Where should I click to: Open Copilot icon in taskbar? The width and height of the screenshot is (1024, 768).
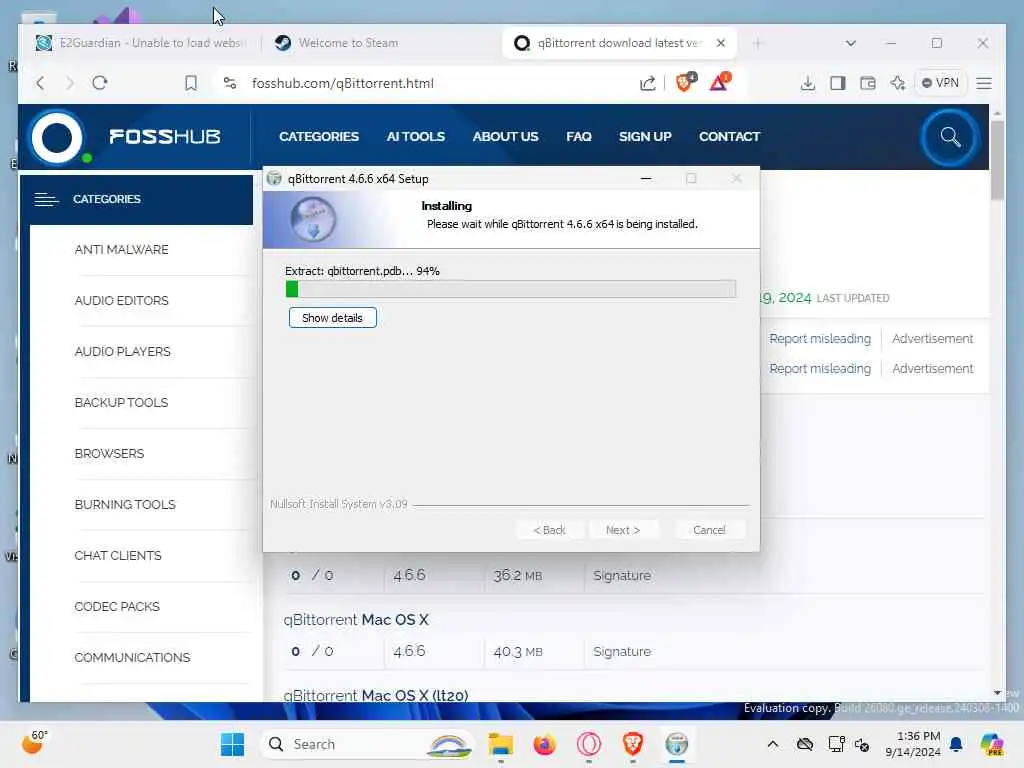click(x=992, y=744)
